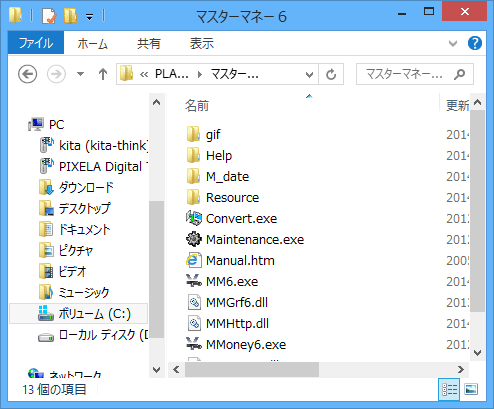494x409 pixels.
Task: Click the search magnifier icon
Action: (460, 74)
